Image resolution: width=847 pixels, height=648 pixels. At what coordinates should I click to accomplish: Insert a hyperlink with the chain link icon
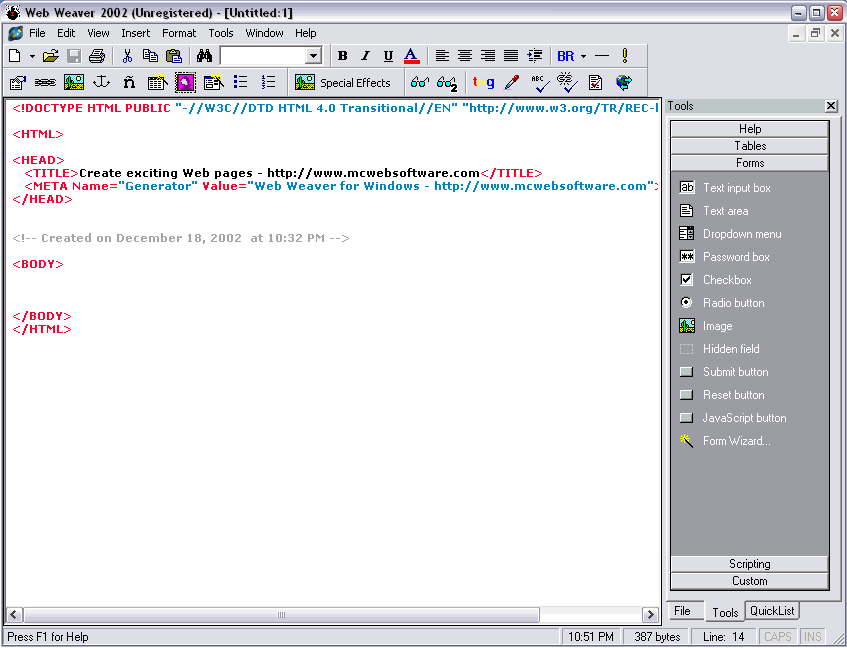point(45,83)
